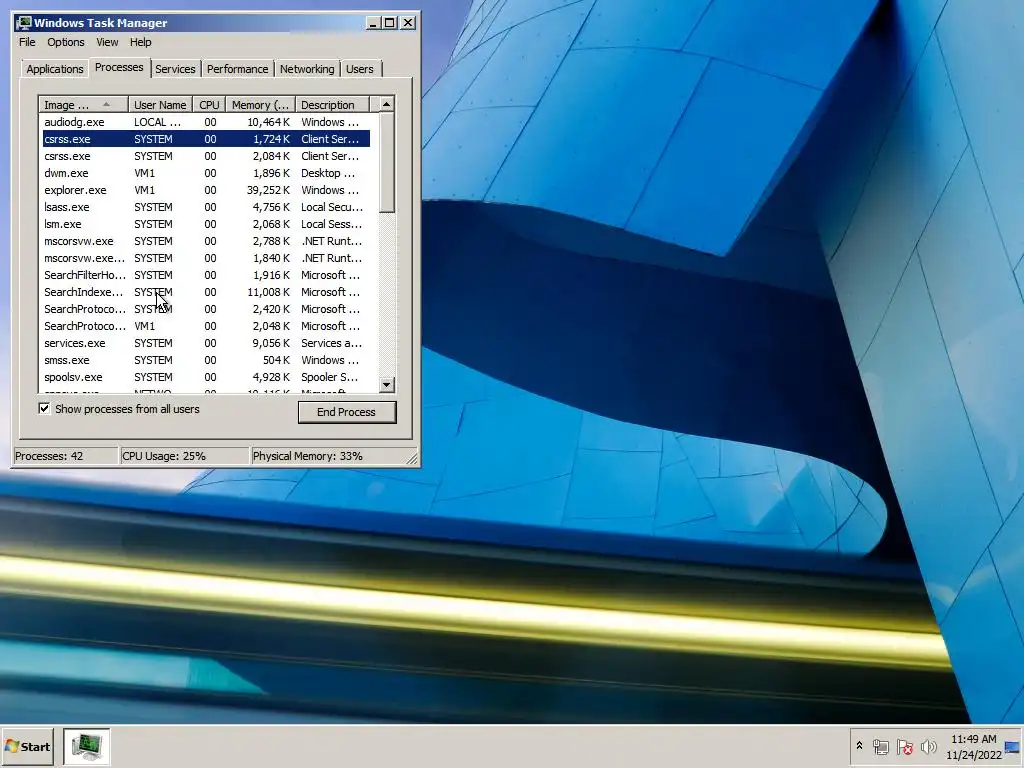1024x768 pixels.
Task: Select the dwm.exe process
Action: 206,173
